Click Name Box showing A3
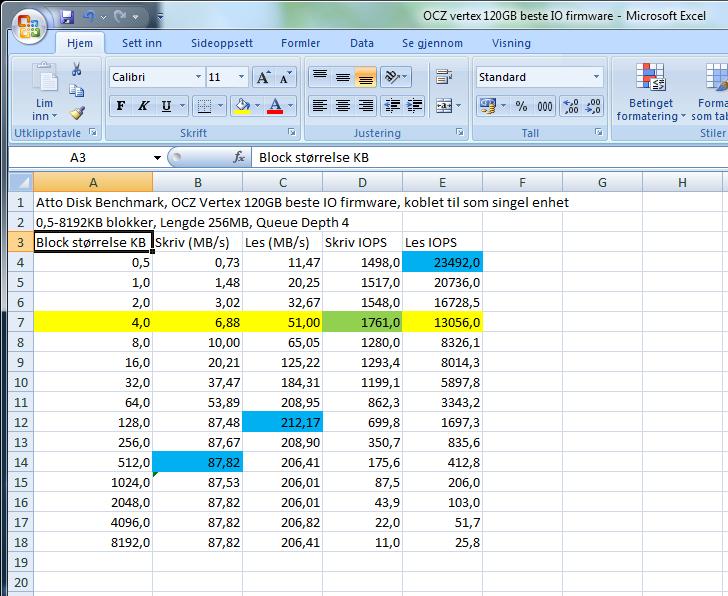 click(79, 158)
